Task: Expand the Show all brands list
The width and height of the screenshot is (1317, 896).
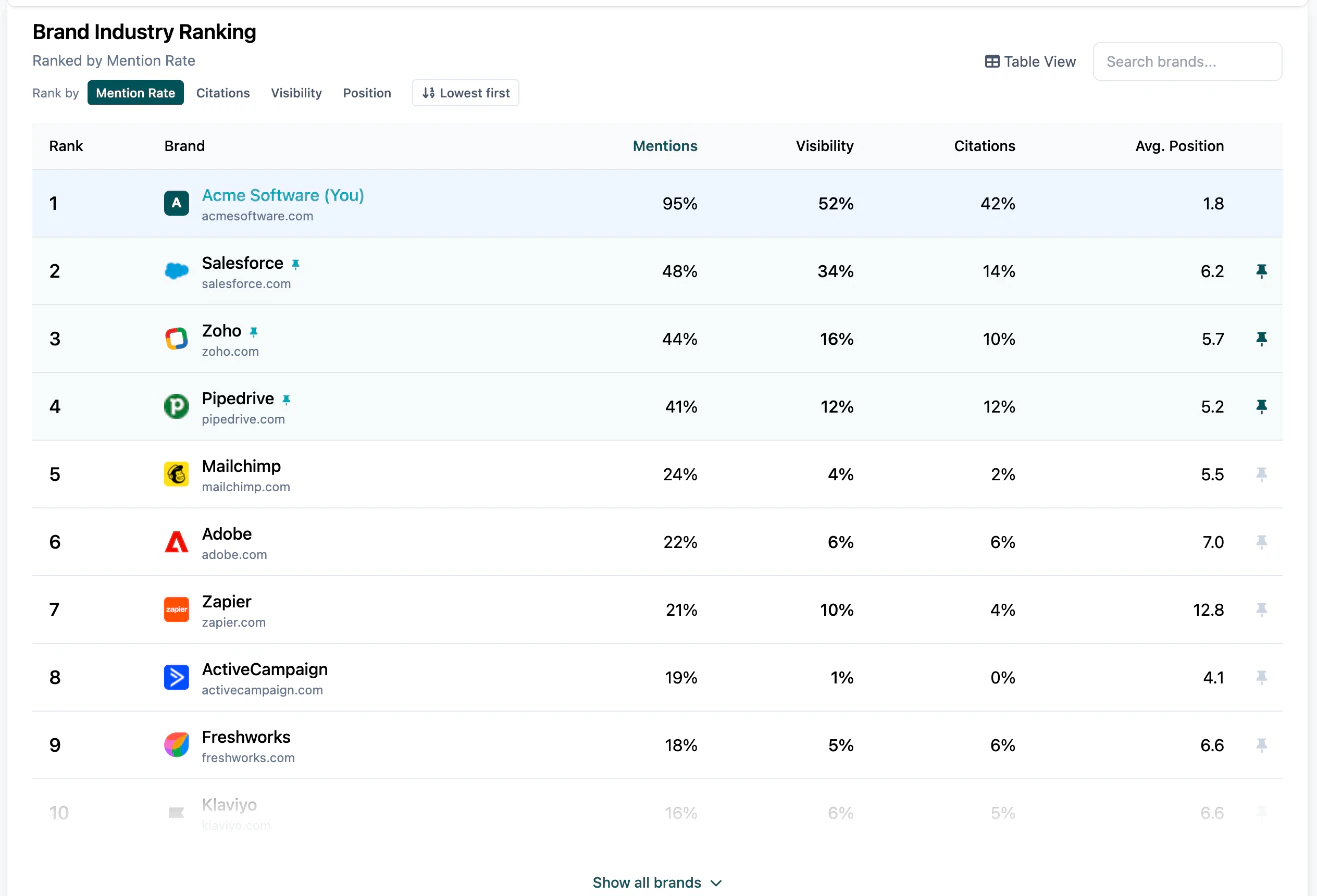Action: pyautogui.click(x=657, y=883)
